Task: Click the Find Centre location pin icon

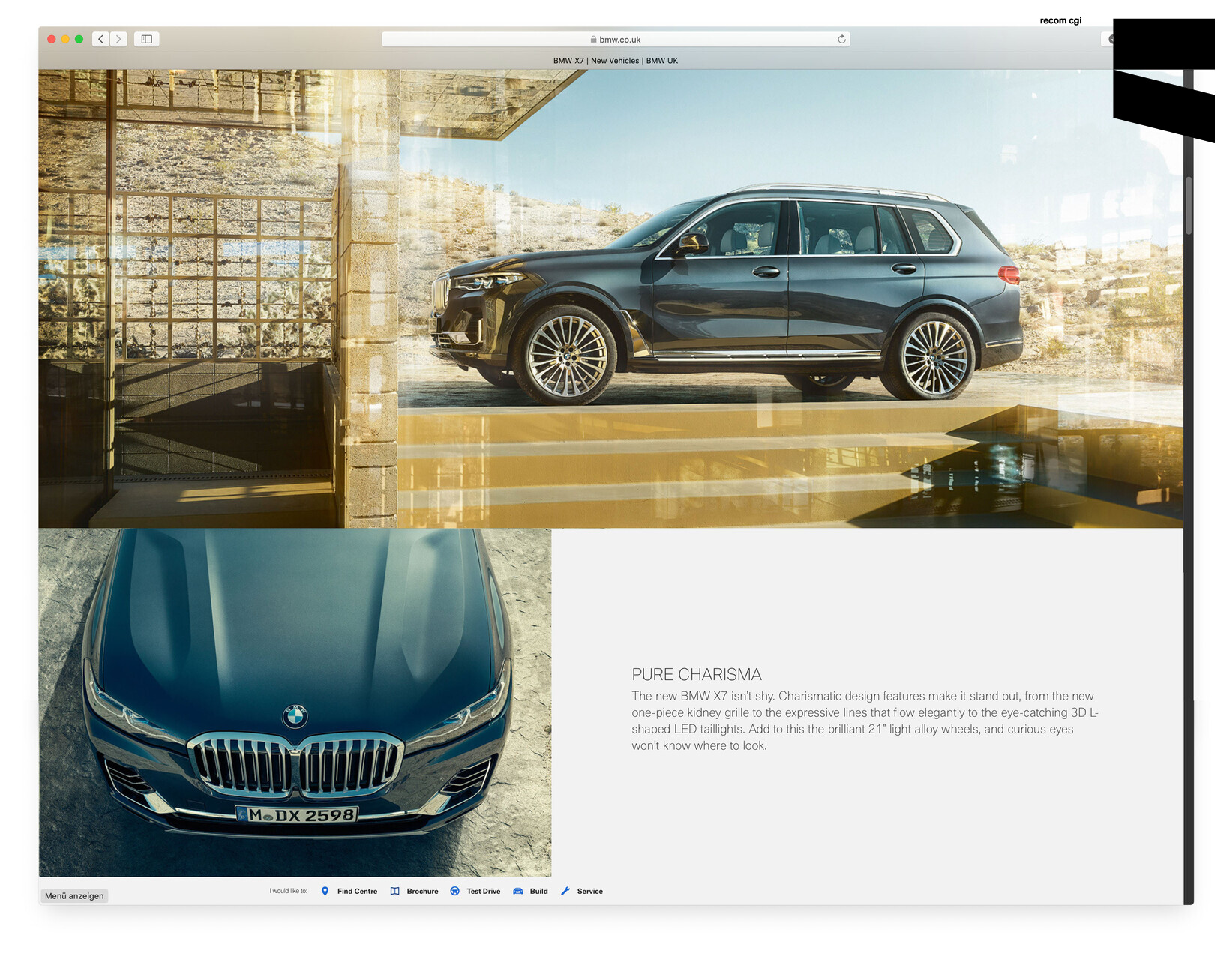Action: pos(325,891)
